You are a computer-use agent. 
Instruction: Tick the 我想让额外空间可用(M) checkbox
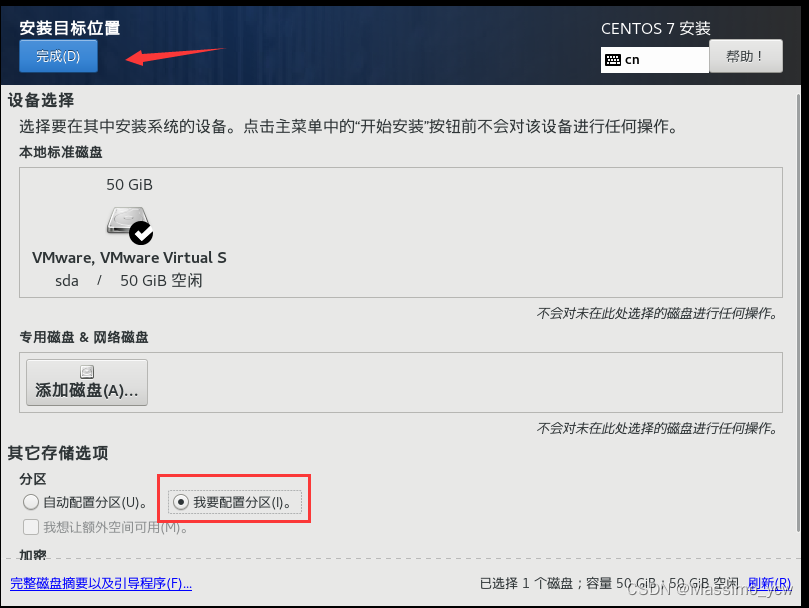pos(30,527)
